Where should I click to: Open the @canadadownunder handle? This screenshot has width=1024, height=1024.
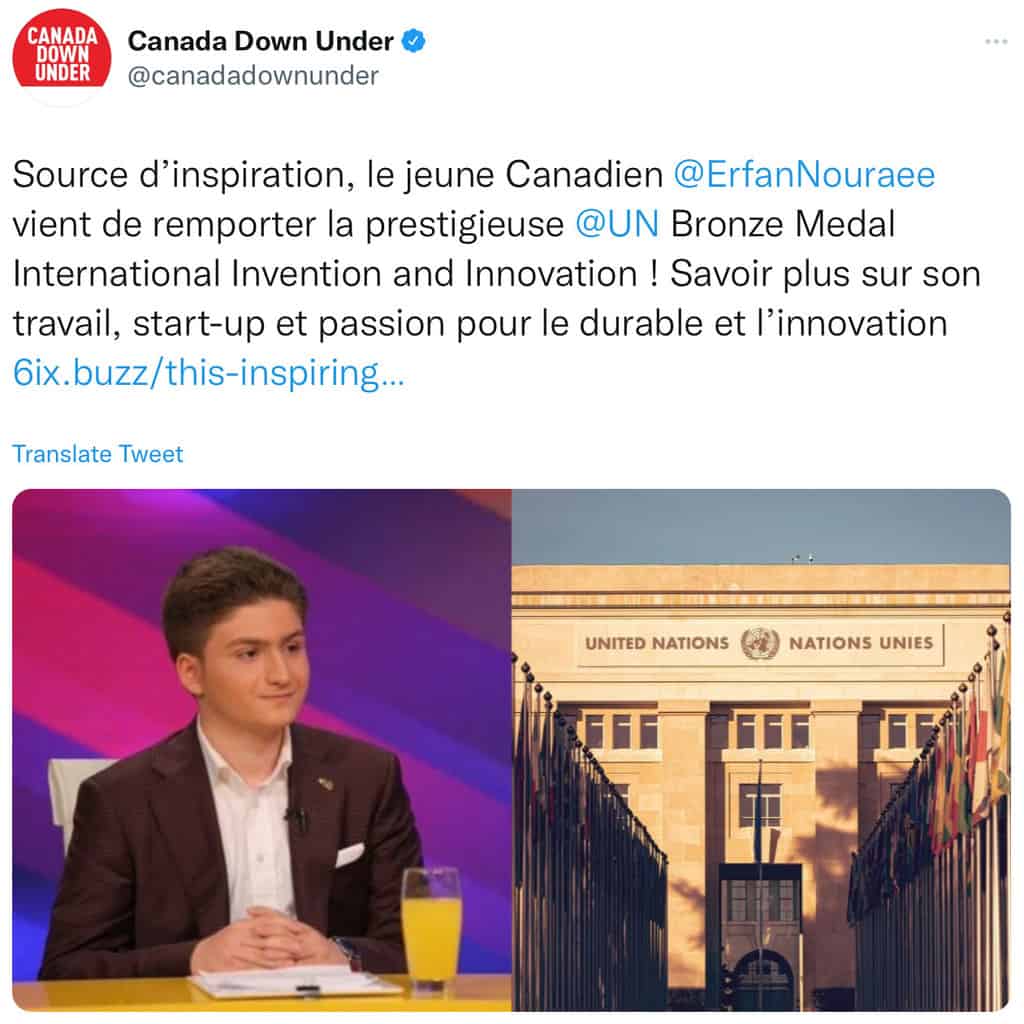(253, 76)
